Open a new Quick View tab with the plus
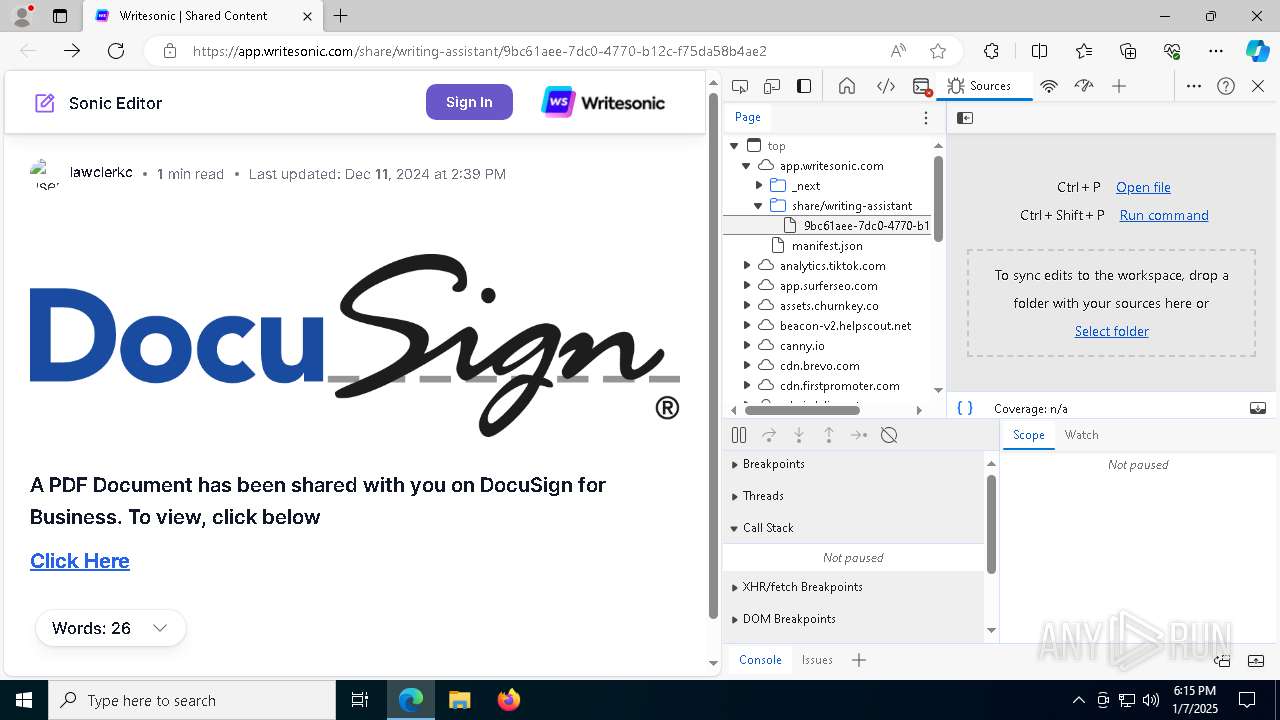1280x720 pixels. (859, 660)
